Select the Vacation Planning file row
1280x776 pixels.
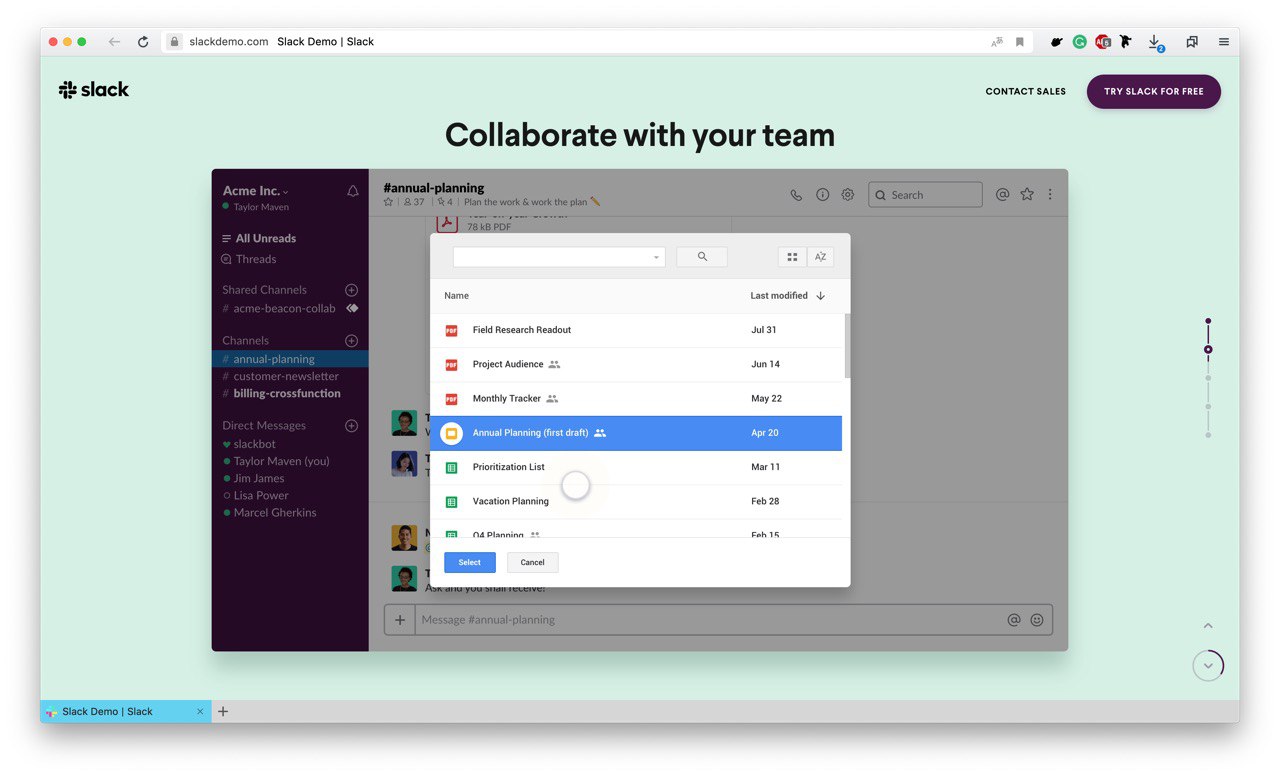[636, 501]
